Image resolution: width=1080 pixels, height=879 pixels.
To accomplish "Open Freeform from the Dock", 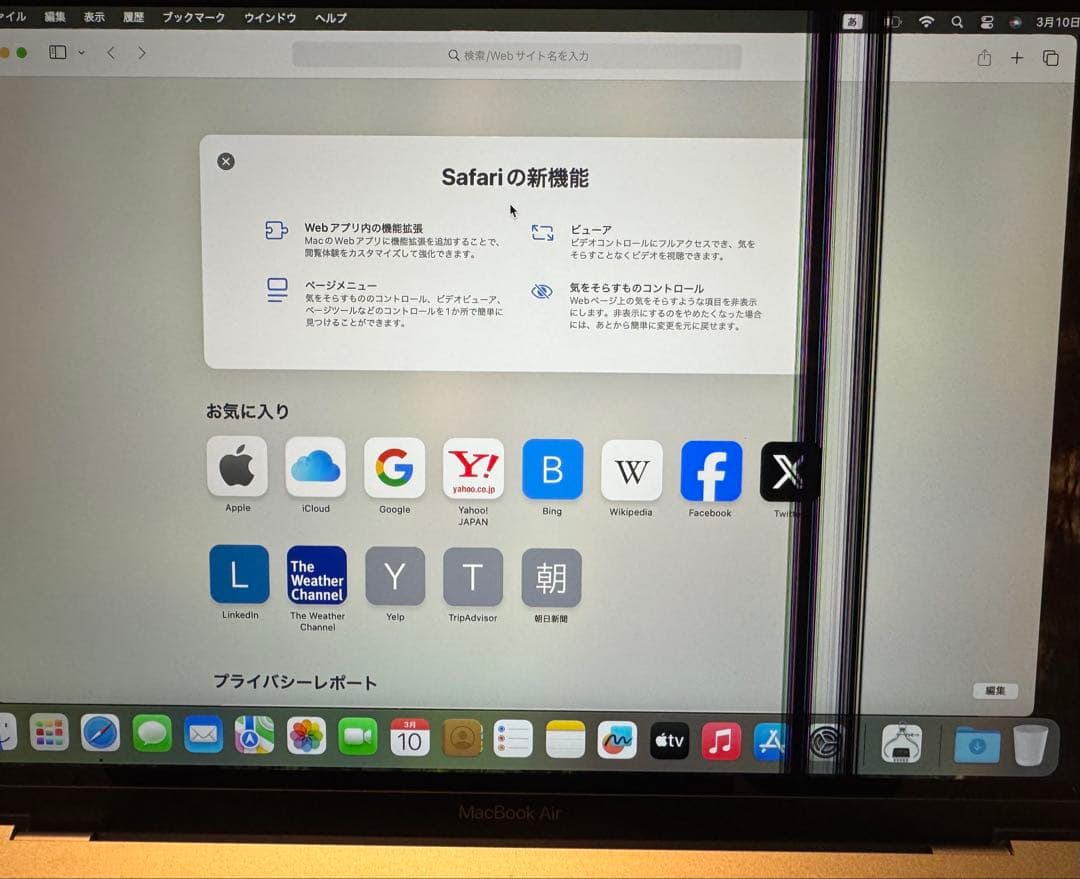I will click(617, 740).
